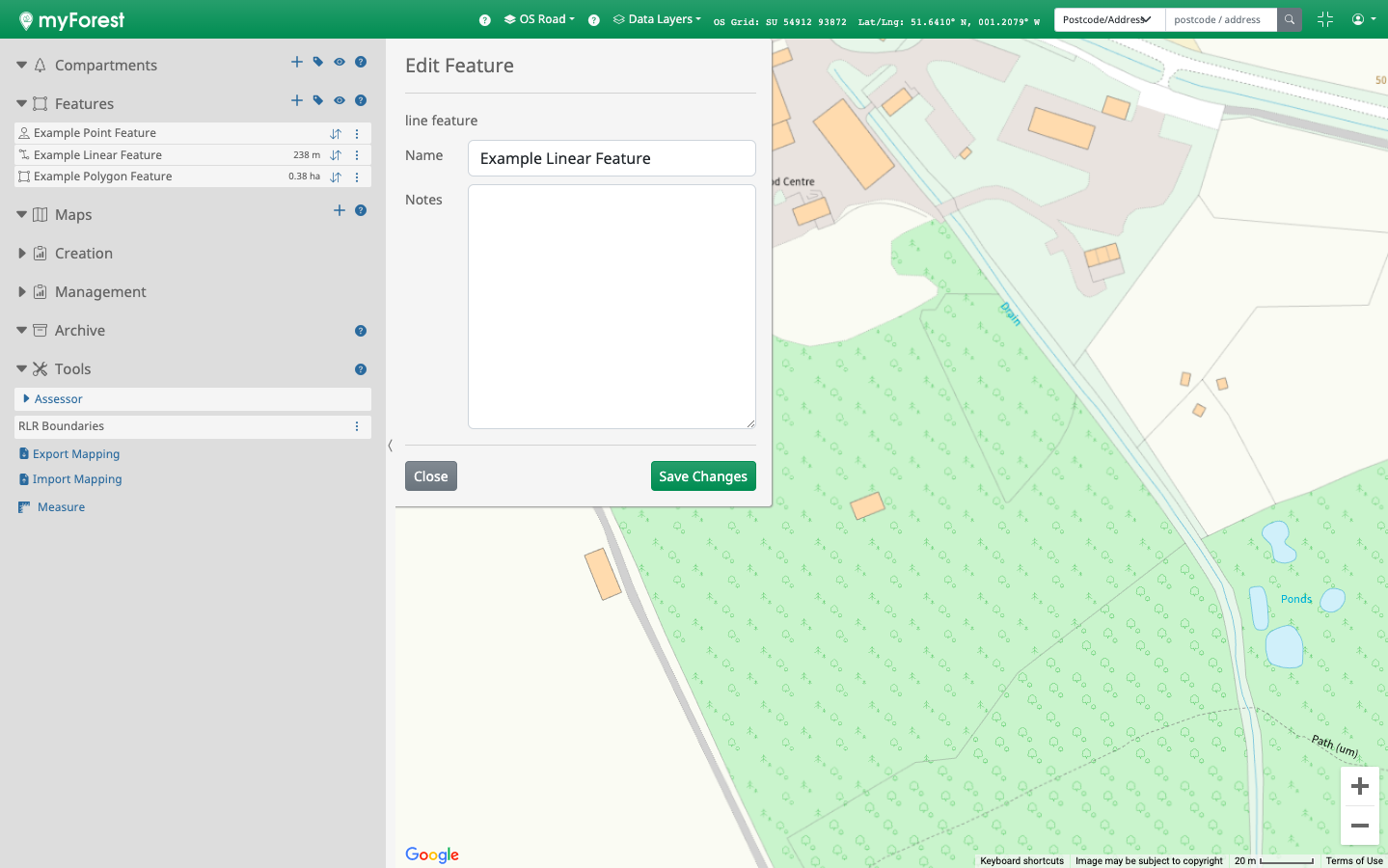Open the Data Layers menu
Viewport: 1388px width, 868px height.
tap(658, 19)
